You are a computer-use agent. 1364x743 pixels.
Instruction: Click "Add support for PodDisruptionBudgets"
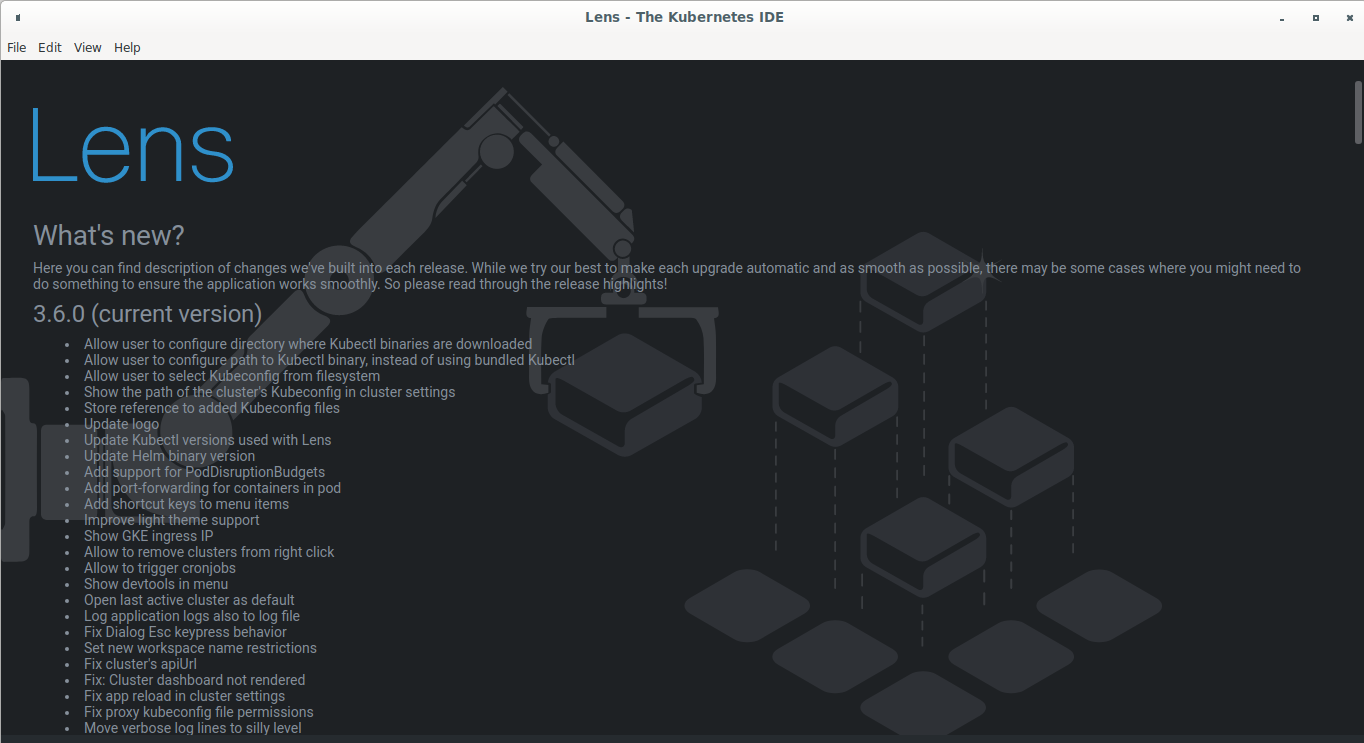pos(204,472)
